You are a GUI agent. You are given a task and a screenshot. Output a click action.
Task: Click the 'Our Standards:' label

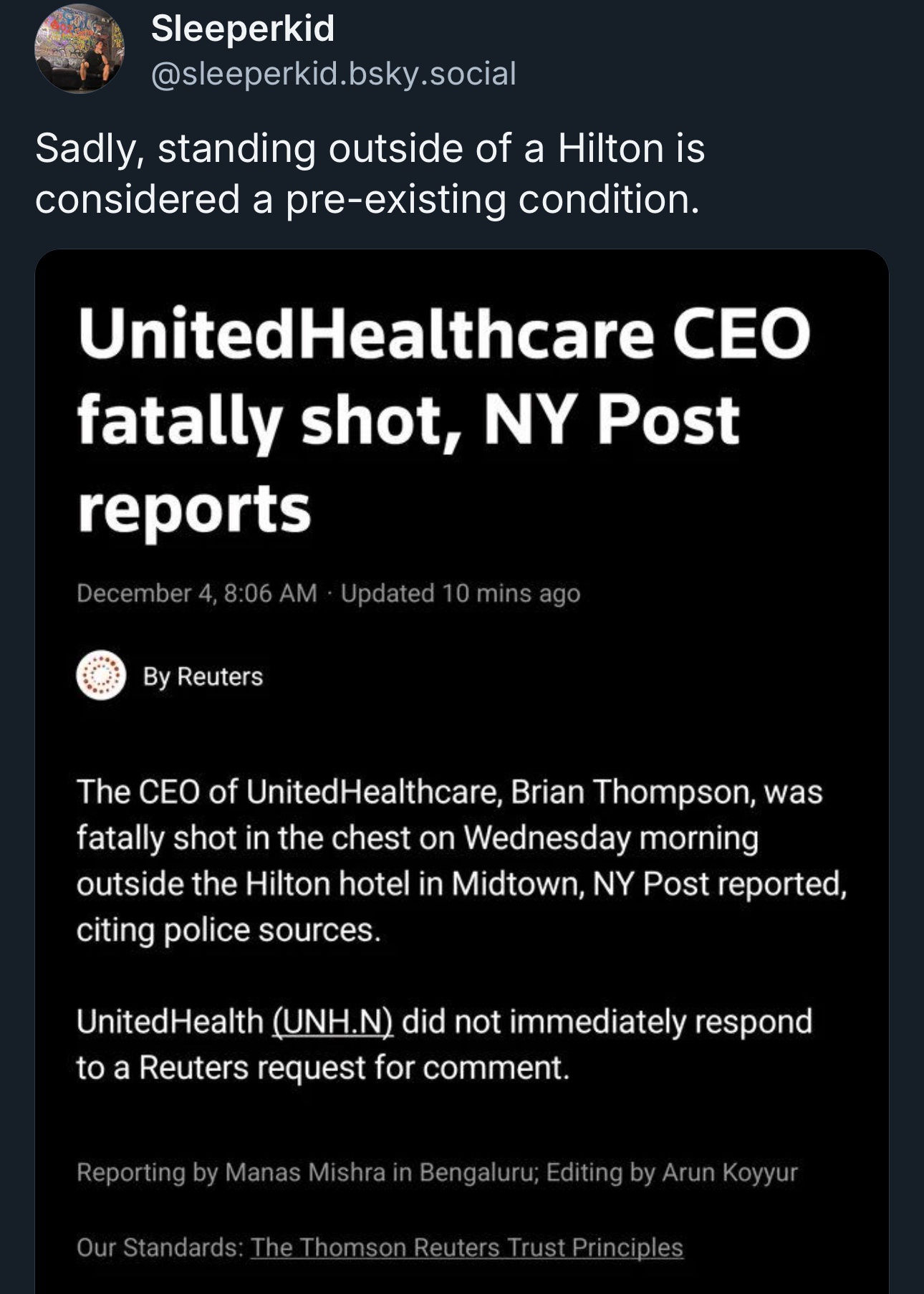[x=160, y=1247]
